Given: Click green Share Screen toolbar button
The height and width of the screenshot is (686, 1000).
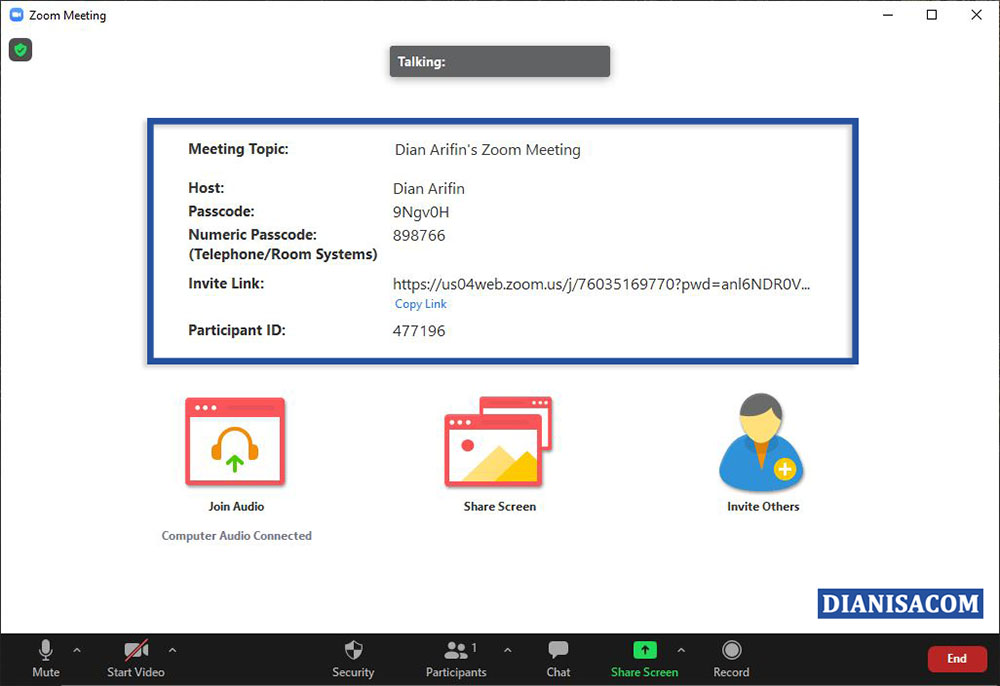Looking at the screenshot, I should 644,658.
